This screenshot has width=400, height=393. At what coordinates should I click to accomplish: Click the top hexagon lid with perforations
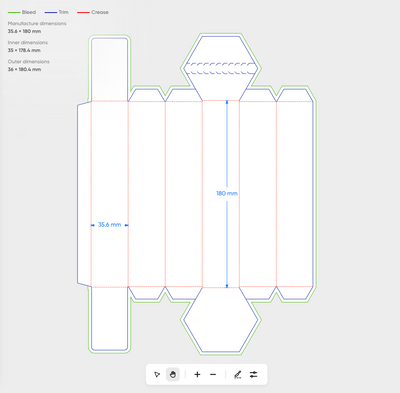pyautogui.click(x=221, y=68)
